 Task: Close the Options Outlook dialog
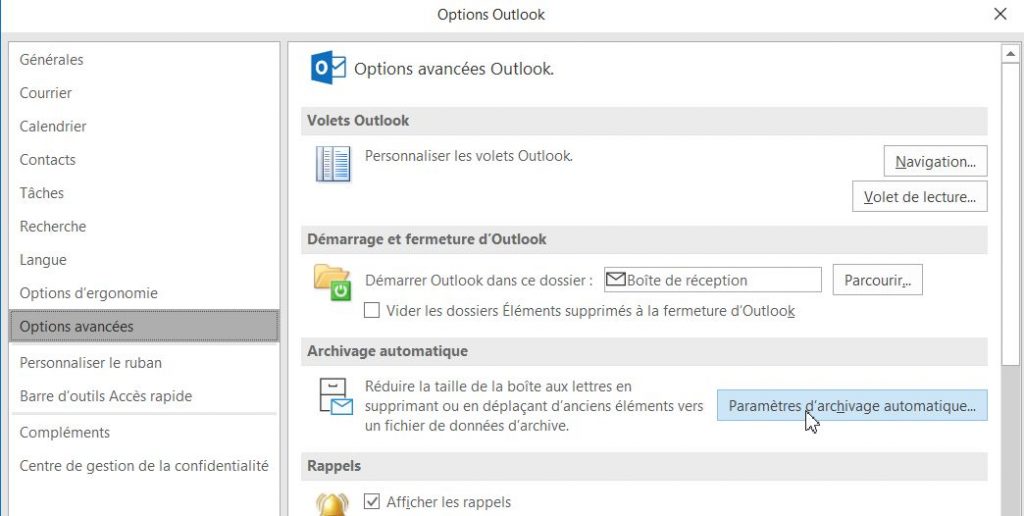tap(1000, 14)
